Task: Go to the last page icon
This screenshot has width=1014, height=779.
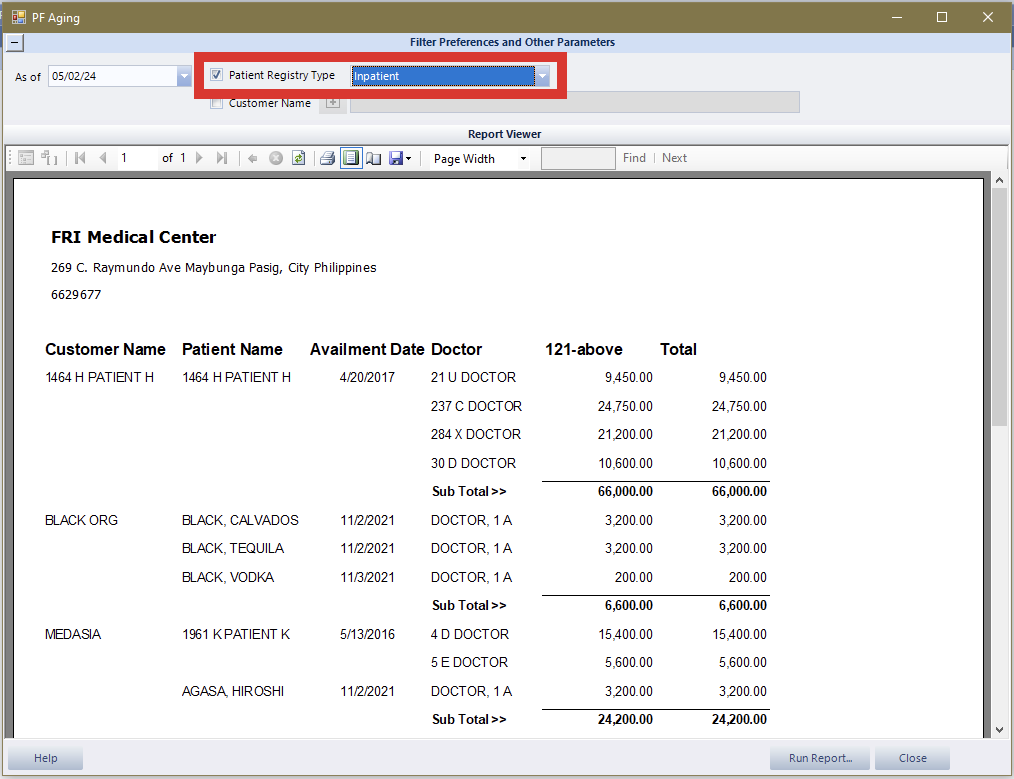Action: pos(222,158)
